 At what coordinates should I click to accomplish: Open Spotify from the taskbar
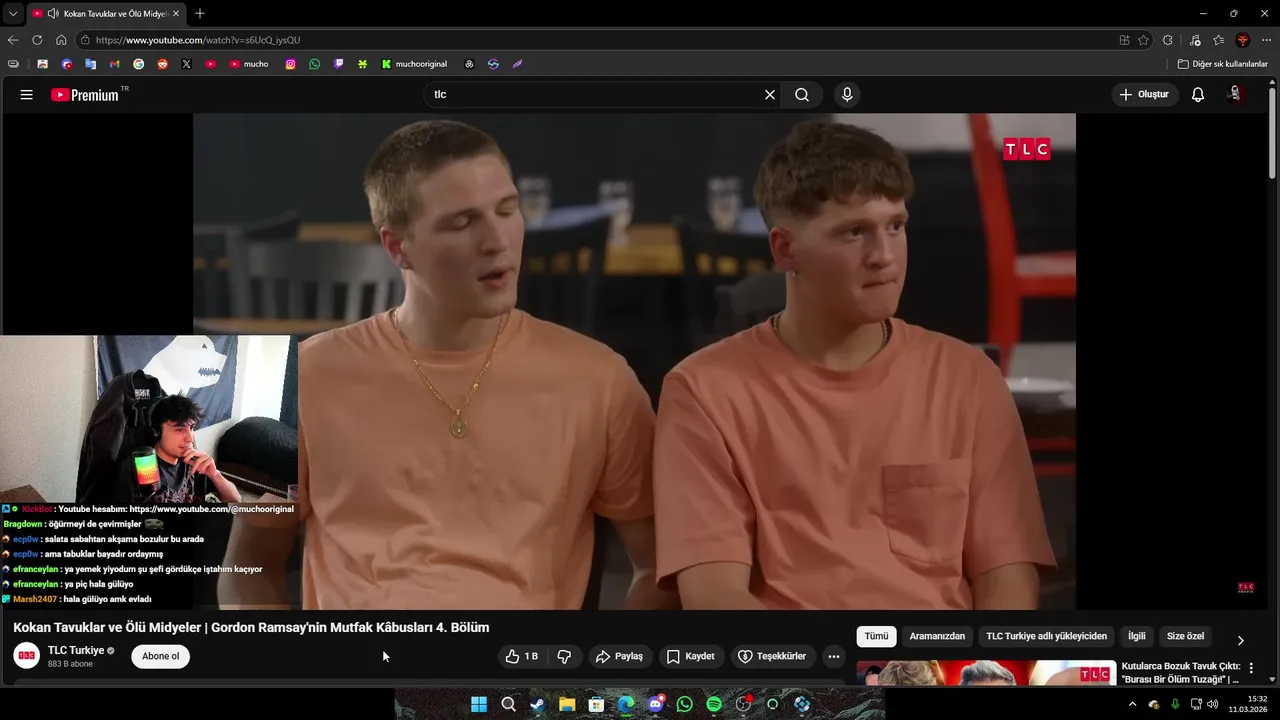(x=714, y=704)
